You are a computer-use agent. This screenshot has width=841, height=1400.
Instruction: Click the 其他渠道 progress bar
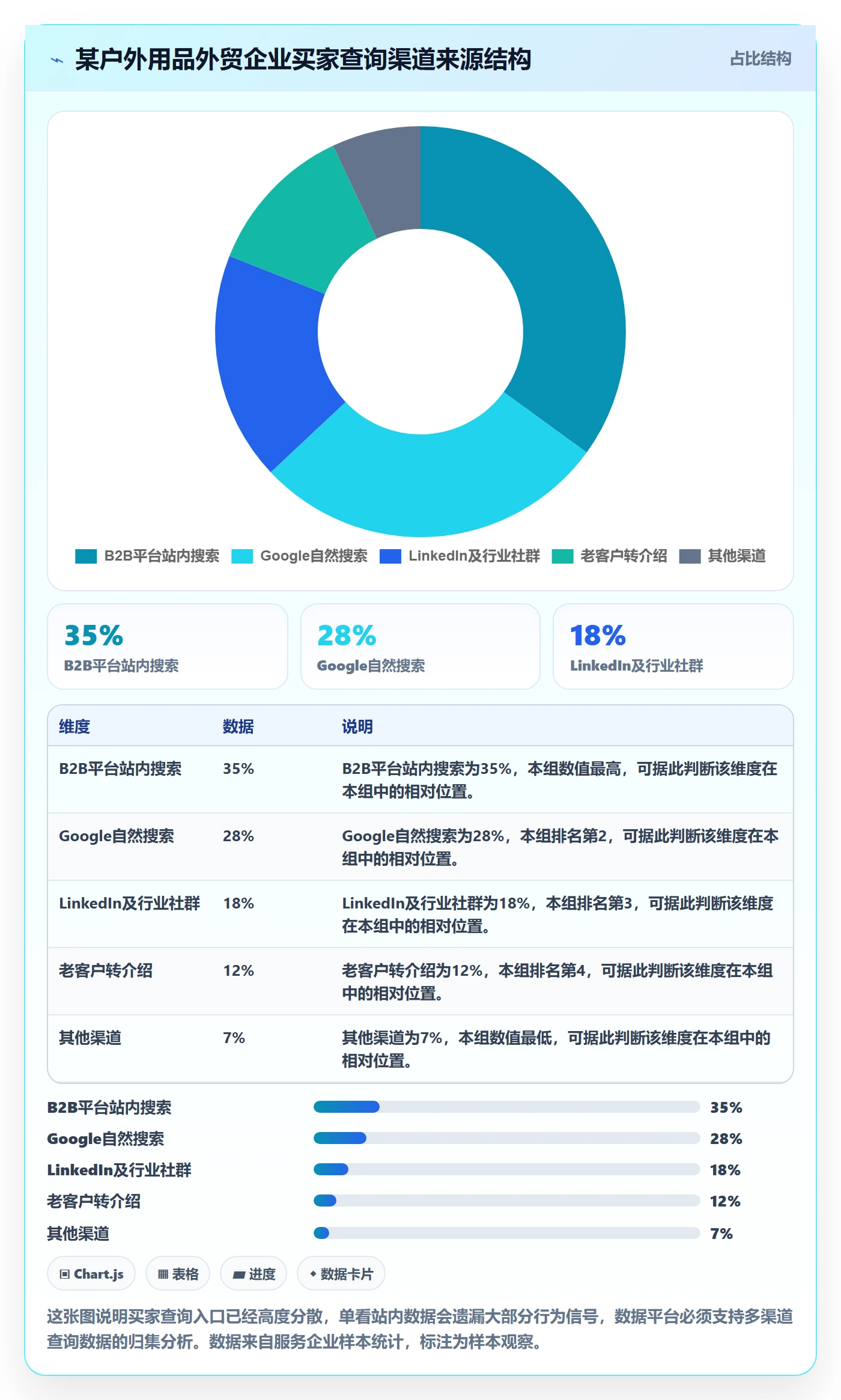tap(507, 1233)
